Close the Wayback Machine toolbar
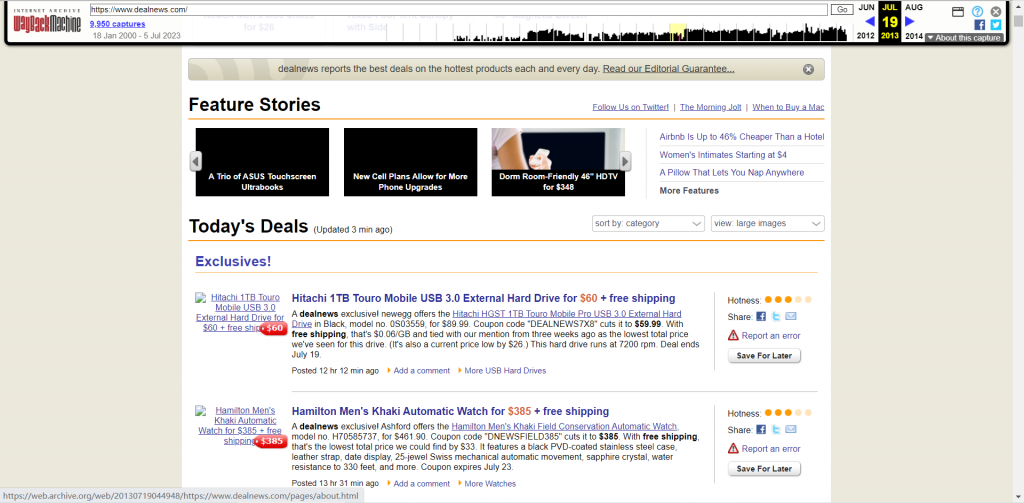The height and width of the screenshot is (503, 1024). (995, 11)
